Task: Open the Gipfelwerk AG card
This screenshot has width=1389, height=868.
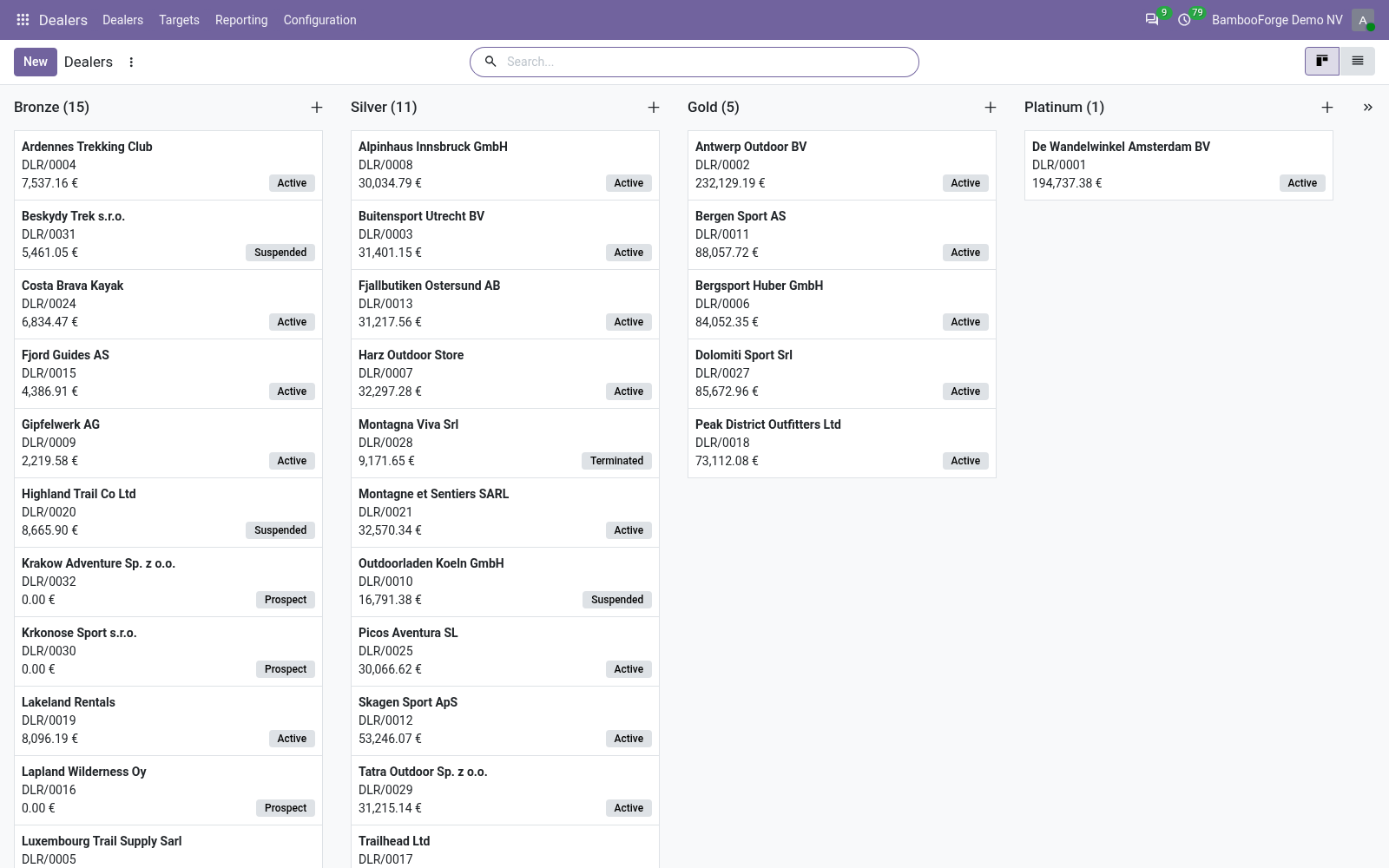Action: [168, 443]
